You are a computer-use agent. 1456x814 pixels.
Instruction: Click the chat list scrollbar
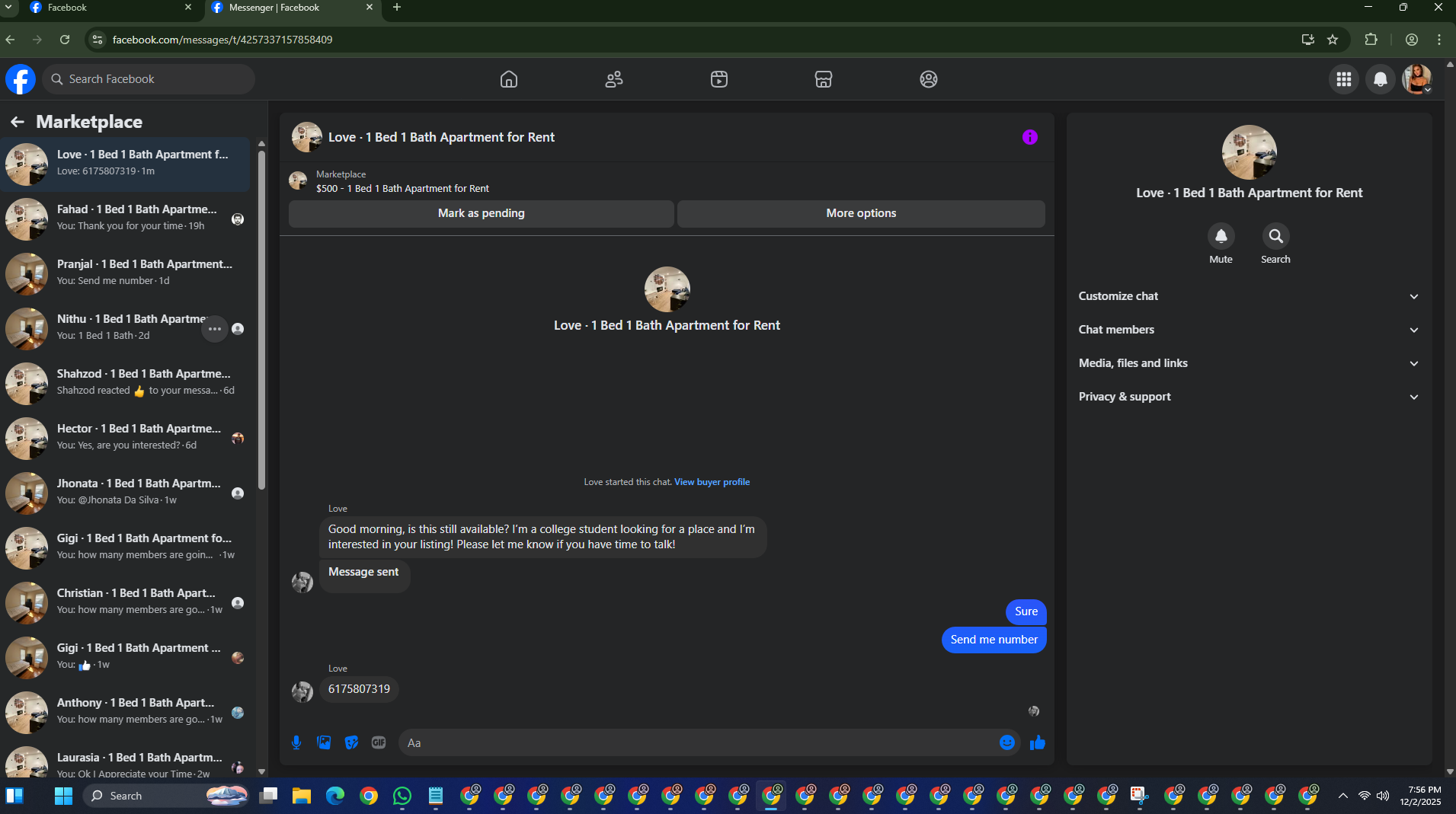(261, 320)
